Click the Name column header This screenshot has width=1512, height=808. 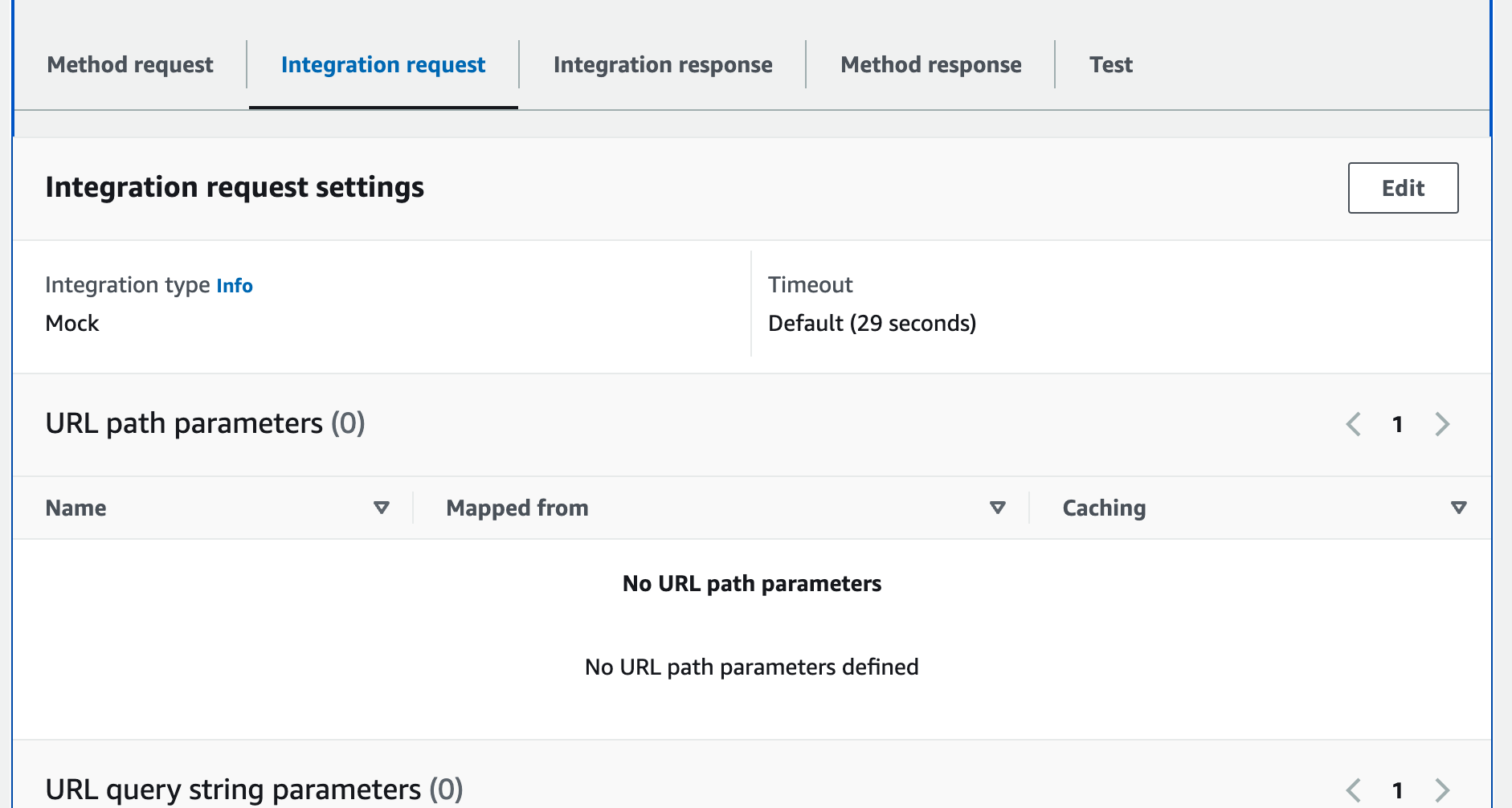coord(76,508)
